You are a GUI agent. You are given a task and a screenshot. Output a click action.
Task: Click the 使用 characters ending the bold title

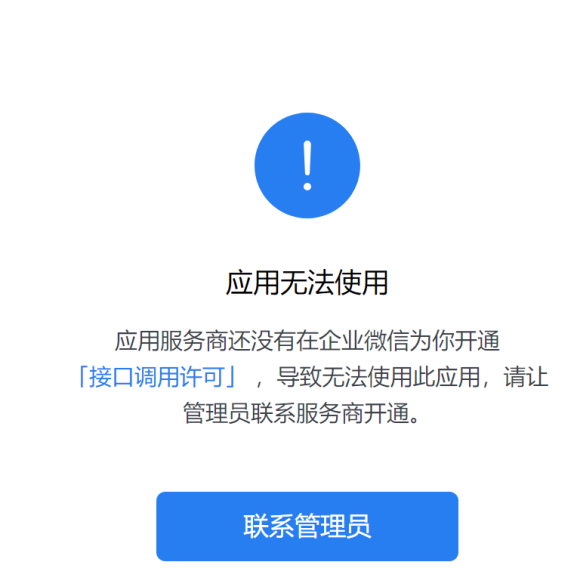(x=361, y=283)
